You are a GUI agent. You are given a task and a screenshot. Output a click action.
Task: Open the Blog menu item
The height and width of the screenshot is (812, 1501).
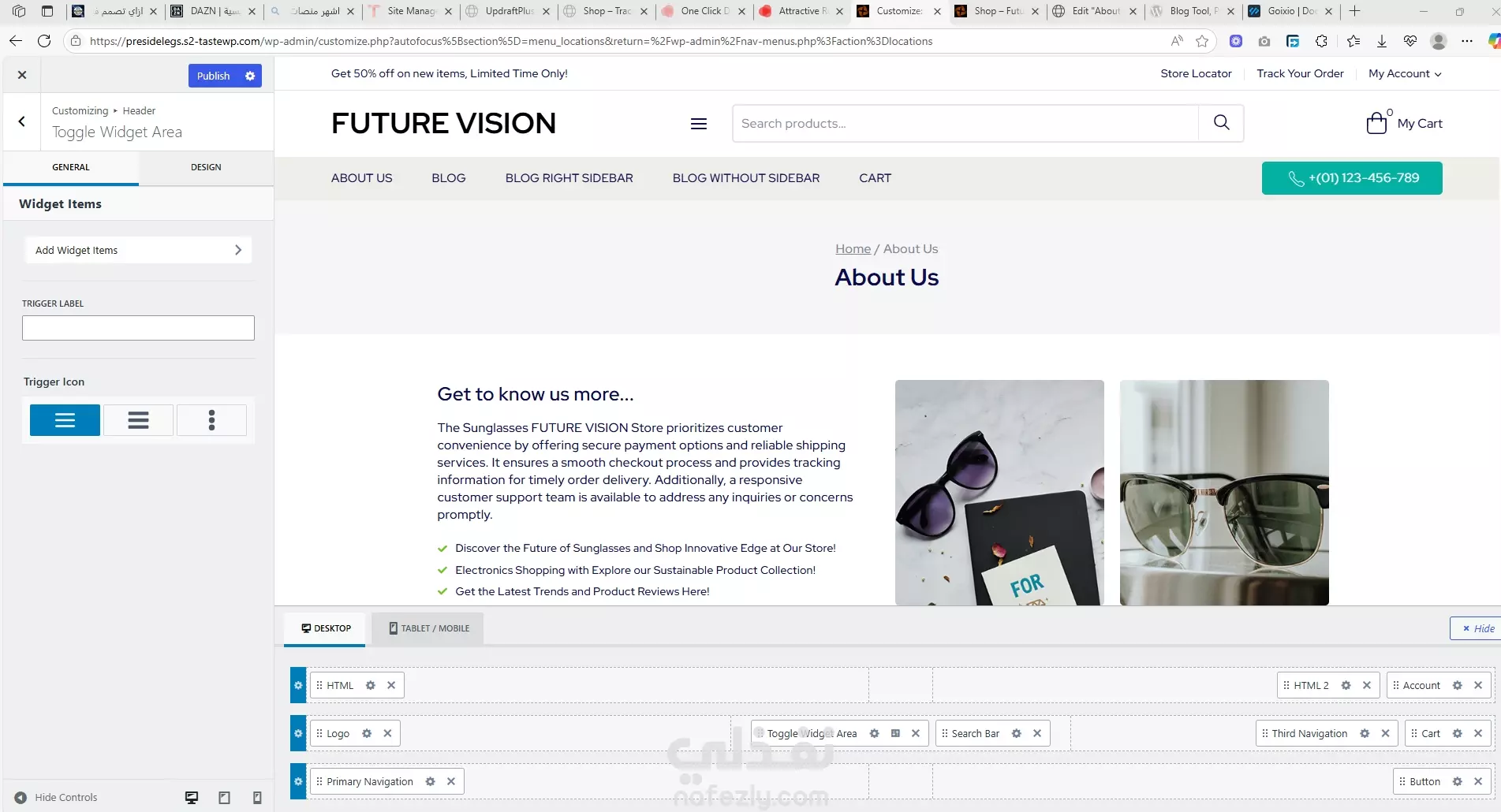click(449, 178)
